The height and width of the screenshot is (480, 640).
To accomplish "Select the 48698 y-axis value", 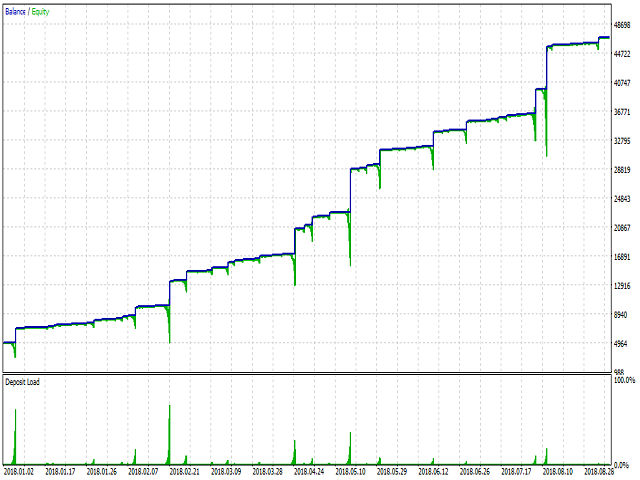I will point(622,25).
